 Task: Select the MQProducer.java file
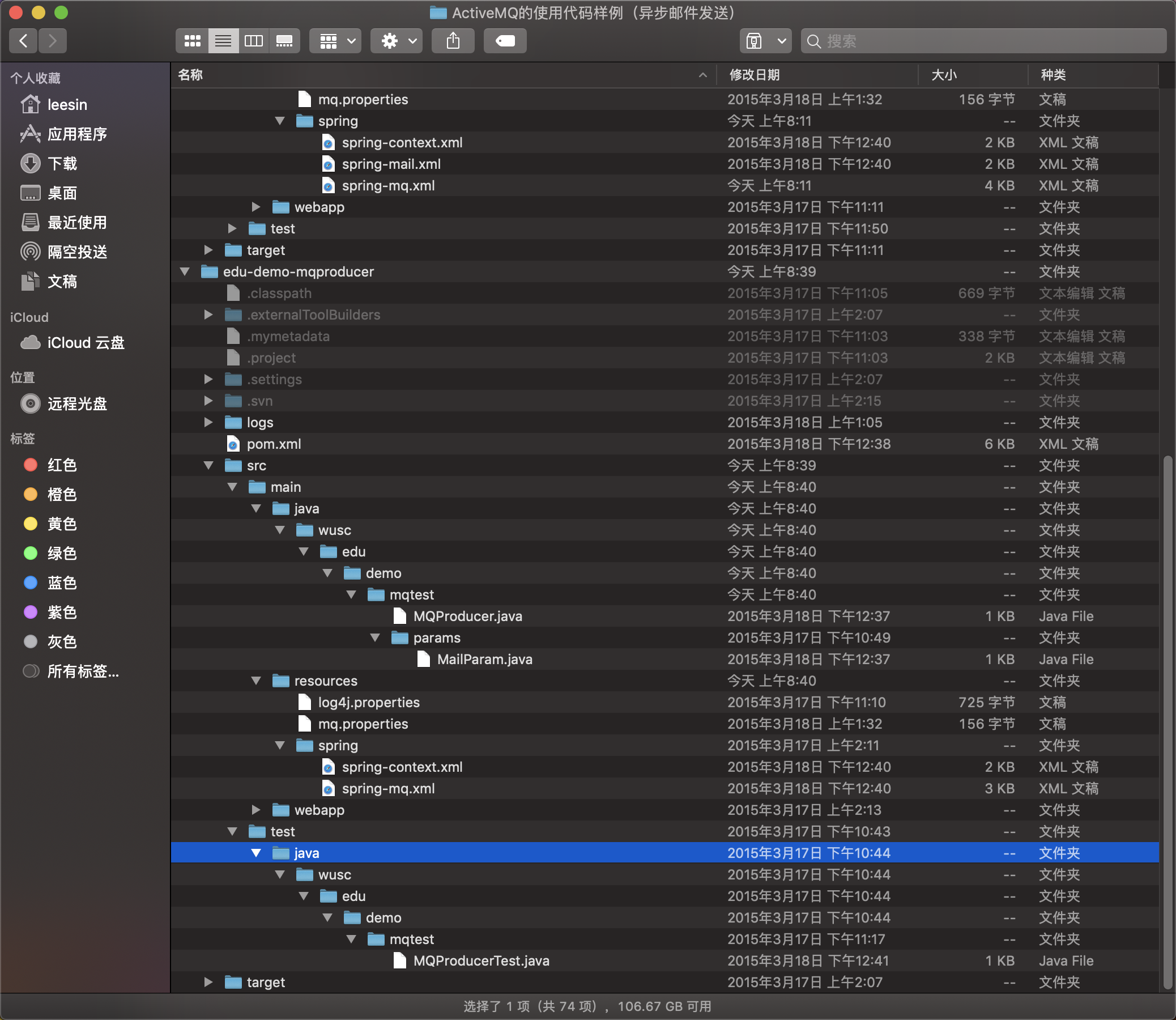[x=664, y=617]
